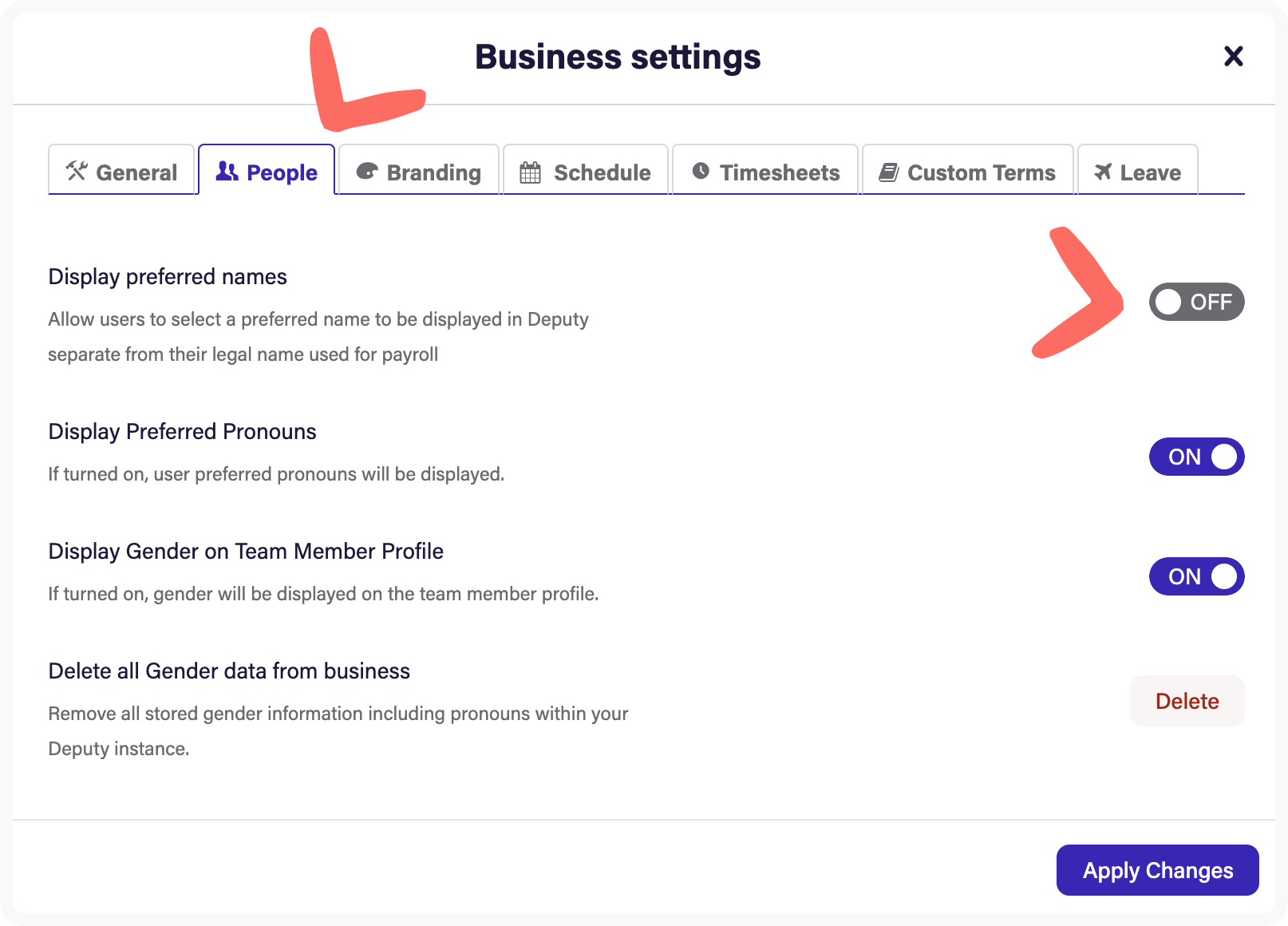Switch to the Leave tab
This screenshot has height=926, width=1288.
pos(1139,172)
